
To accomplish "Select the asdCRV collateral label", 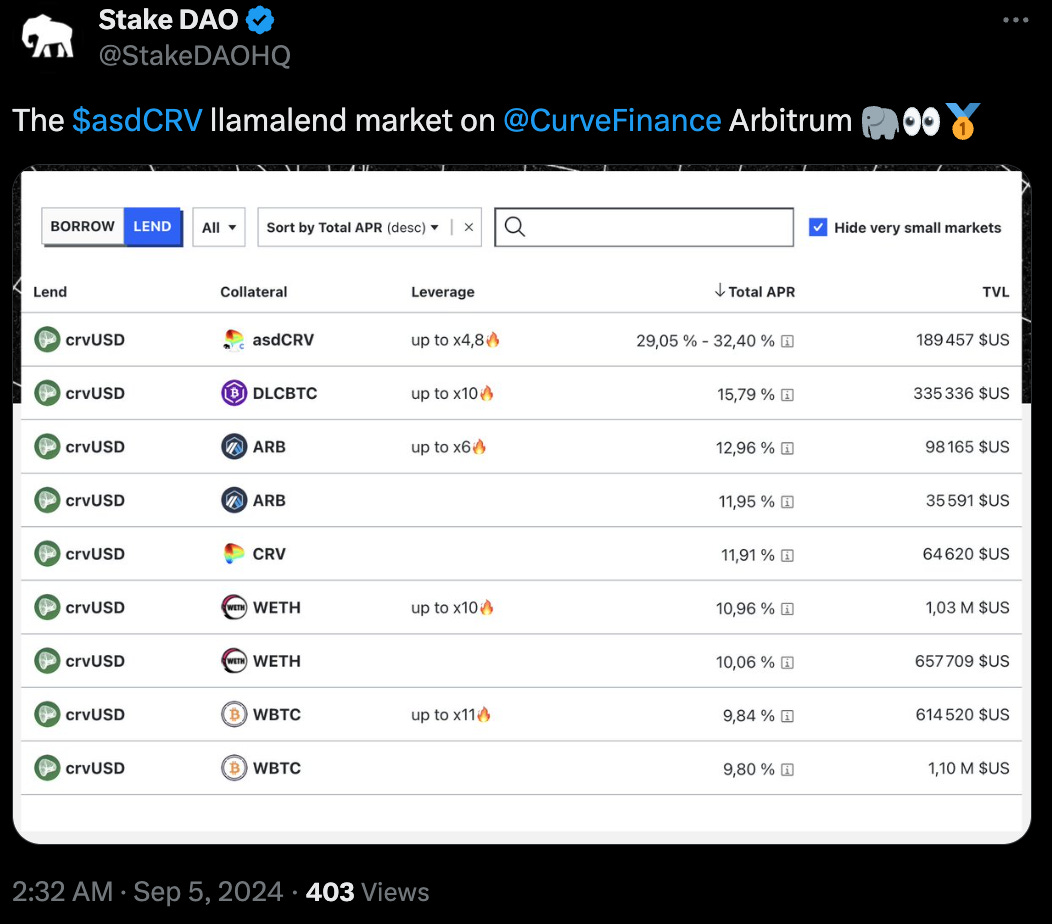I will click(x=283, y=340).
